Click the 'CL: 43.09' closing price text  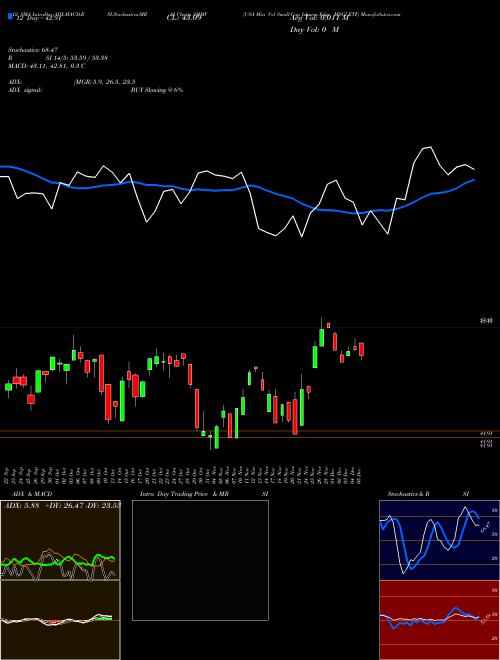tap(184, 18)
